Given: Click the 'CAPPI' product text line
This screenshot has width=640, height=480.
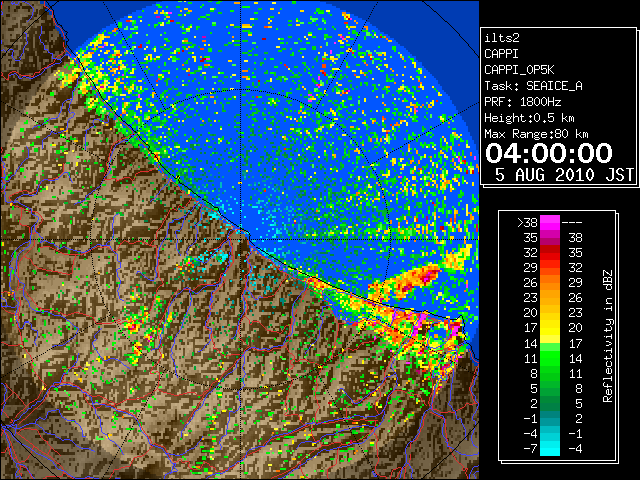Looking at the screenshot, I should 501,54.
